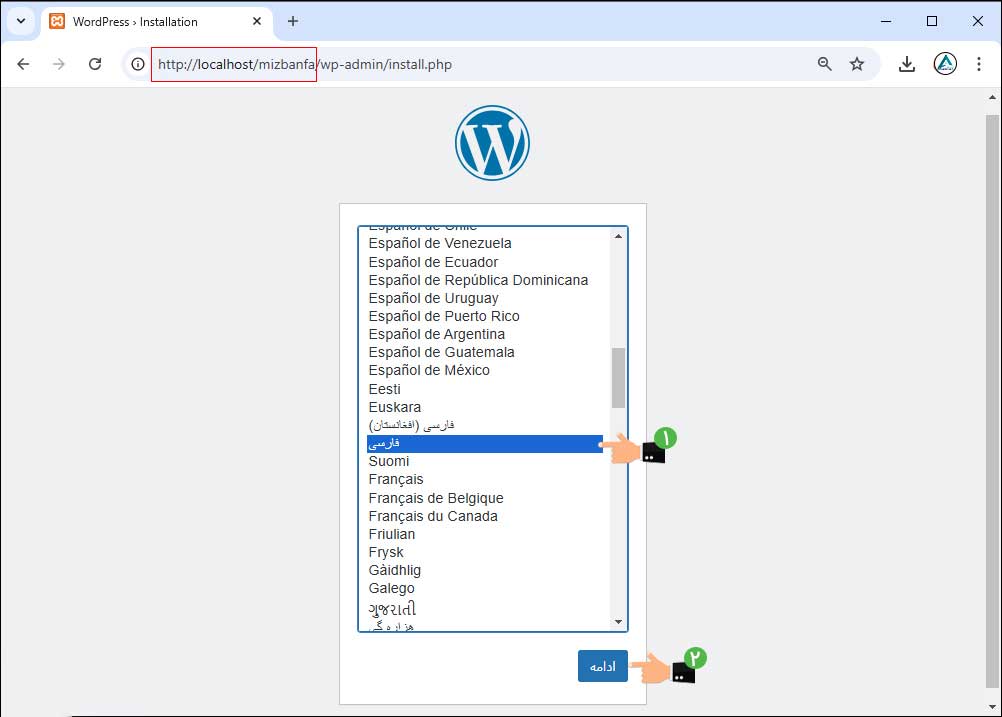Viewport: 1002px width, 717px height.
Task: Open the zoom magnifier icon in address bar
Action: (824, 64)
